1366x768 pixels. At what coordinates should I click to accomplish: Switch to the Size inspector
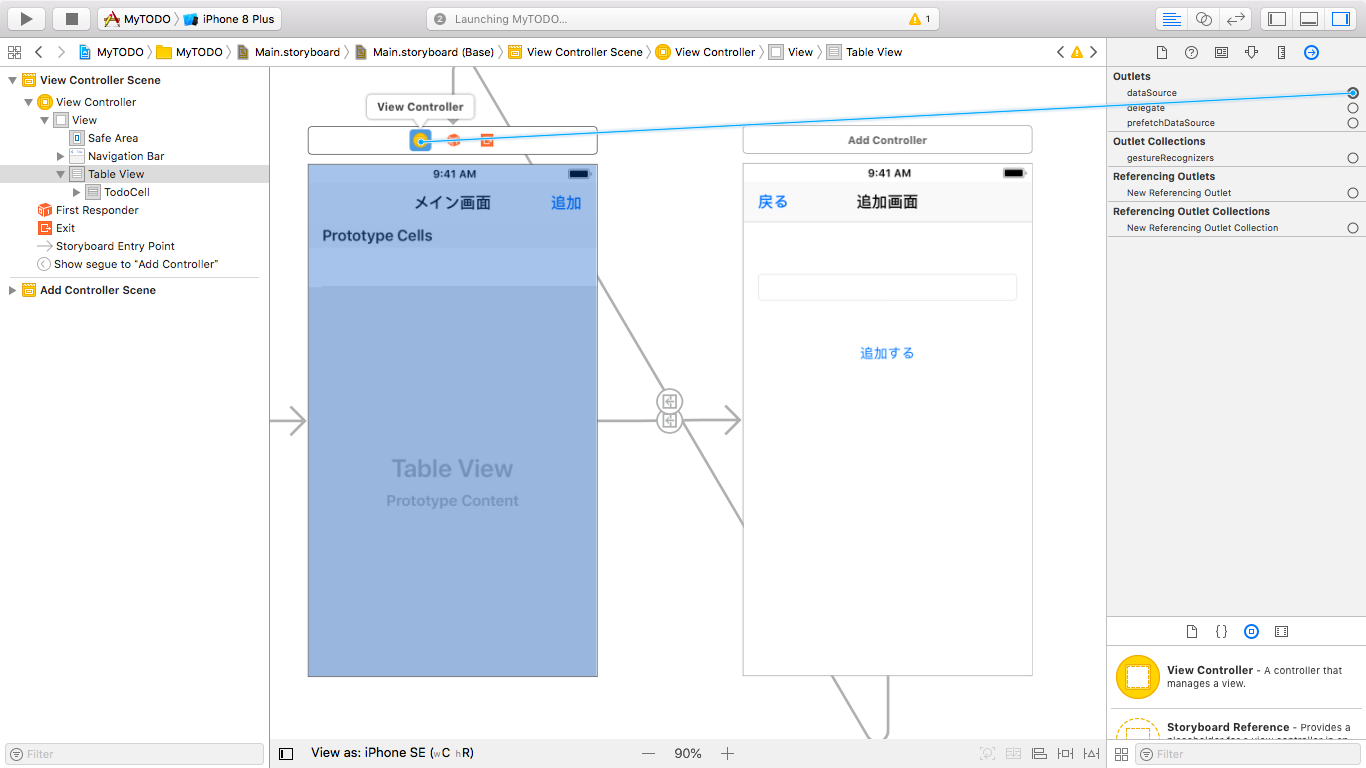coord(1281,52)
